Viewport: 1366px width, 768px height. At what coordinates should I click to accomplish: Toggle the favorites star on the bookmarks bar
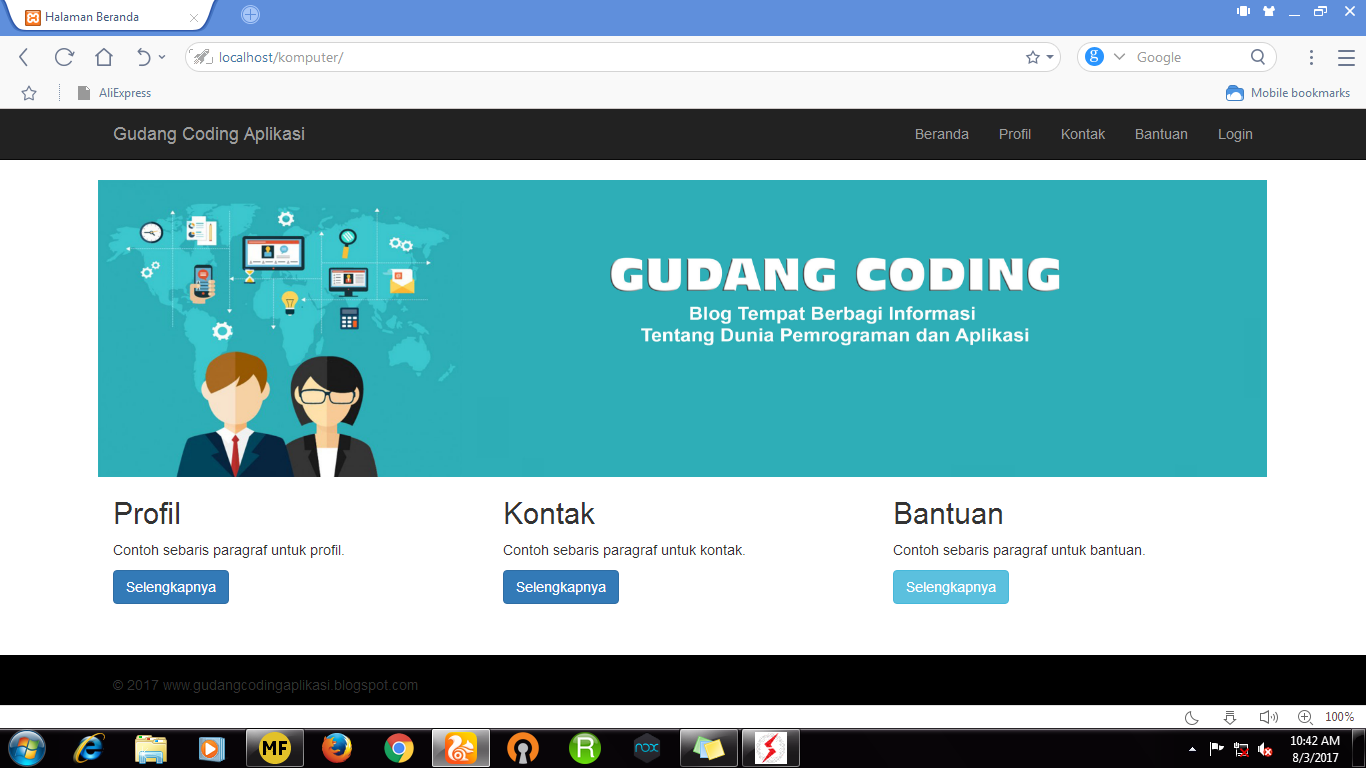pos(28,92)
